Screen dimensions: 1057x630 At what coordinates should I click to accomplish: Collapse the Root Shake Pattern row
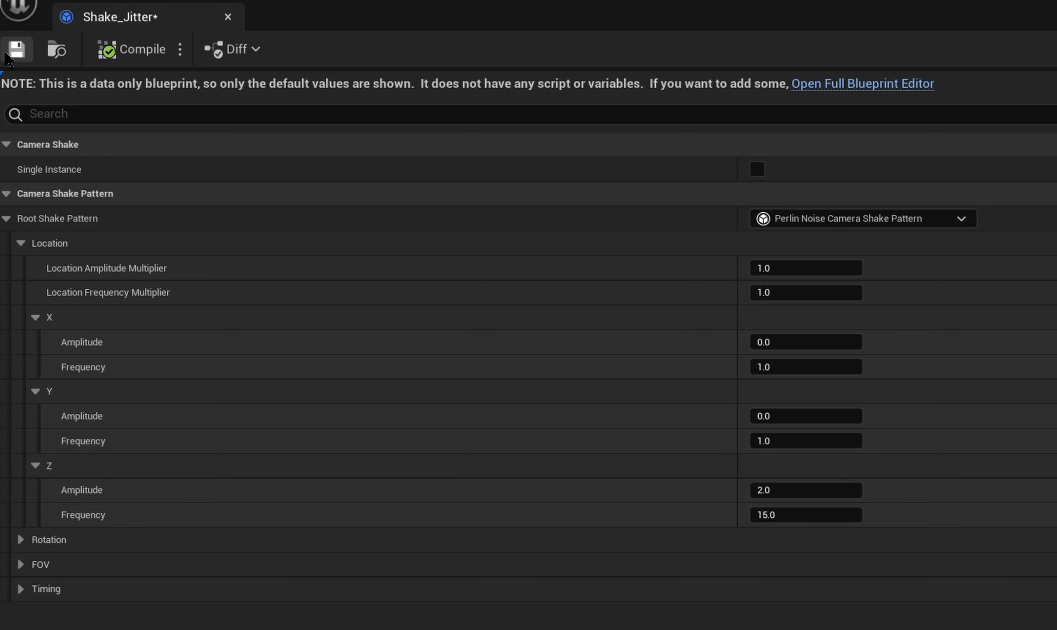click(x=6, y=218)
